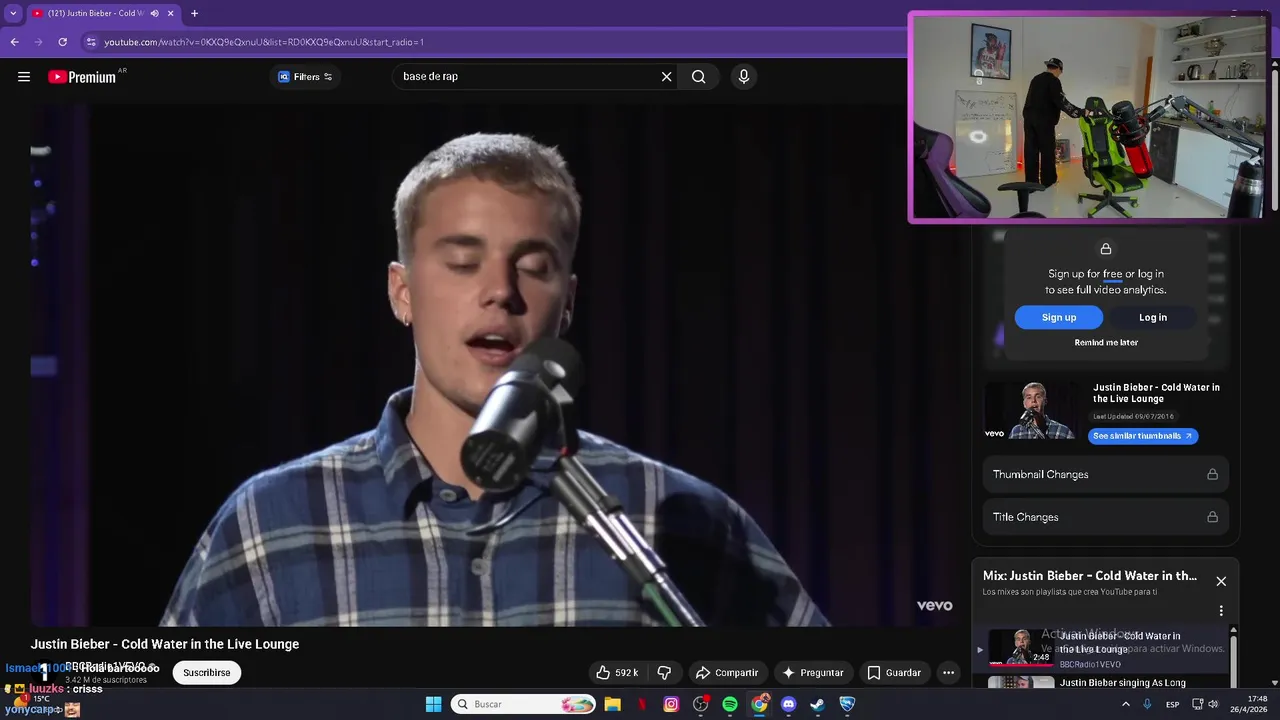Image resolution: width=1280 pixels, height=720 pixels.
Task: Click the Mix playlist title header text
Action: pyautogui.click(x=1090, y=576)
